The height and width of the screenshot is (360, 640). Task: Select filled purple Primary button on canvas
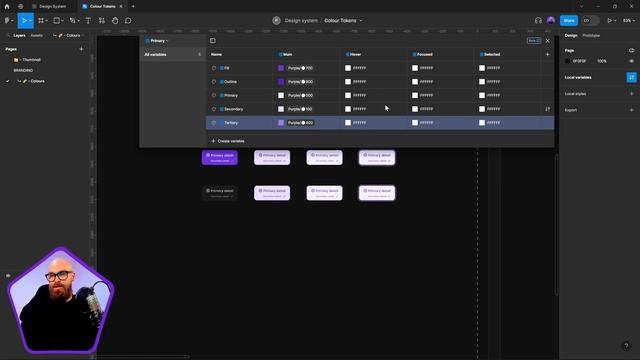pyautogui.click(x=220, y=158)
